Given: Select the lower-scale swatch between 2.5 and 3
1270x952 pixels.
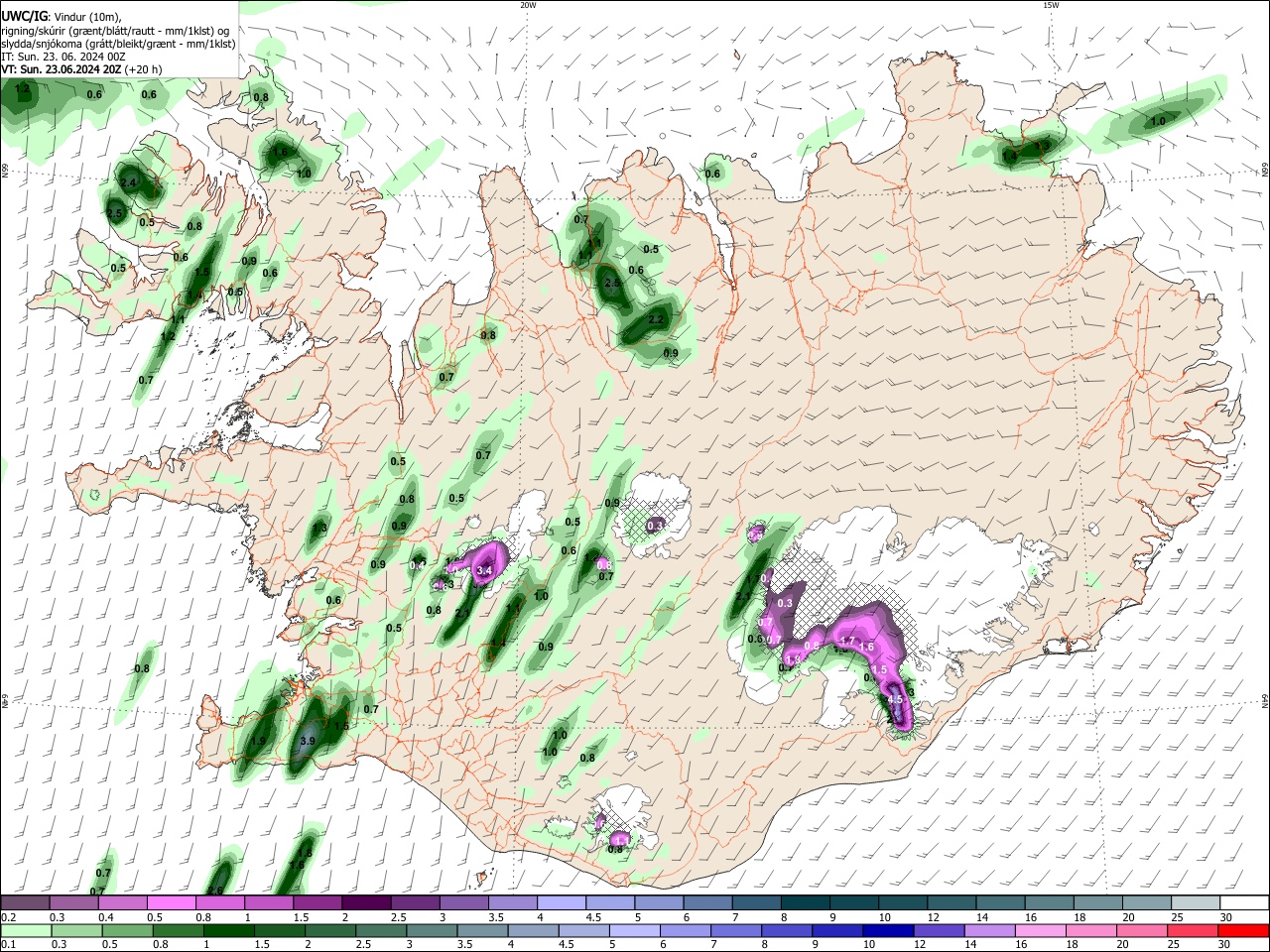Looking at the screenshot, I should tap(381, 930).
